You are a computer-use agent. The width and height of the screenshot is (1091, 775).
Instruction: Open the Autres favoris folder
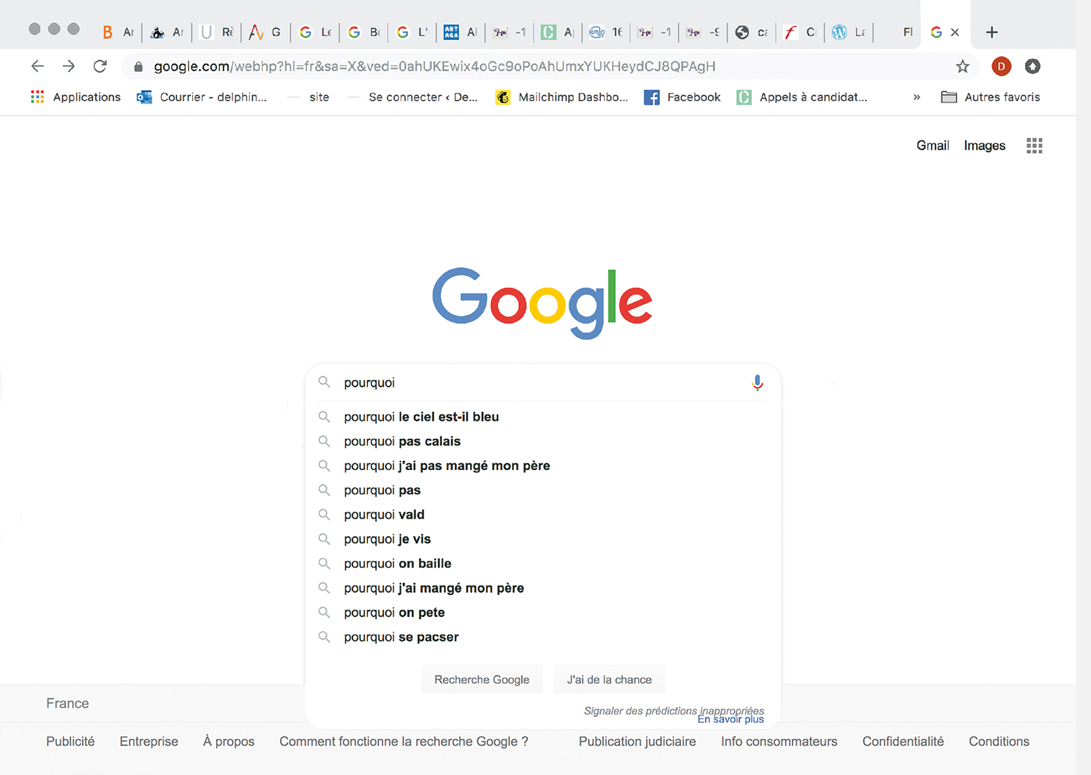click(x=990, y=97)
